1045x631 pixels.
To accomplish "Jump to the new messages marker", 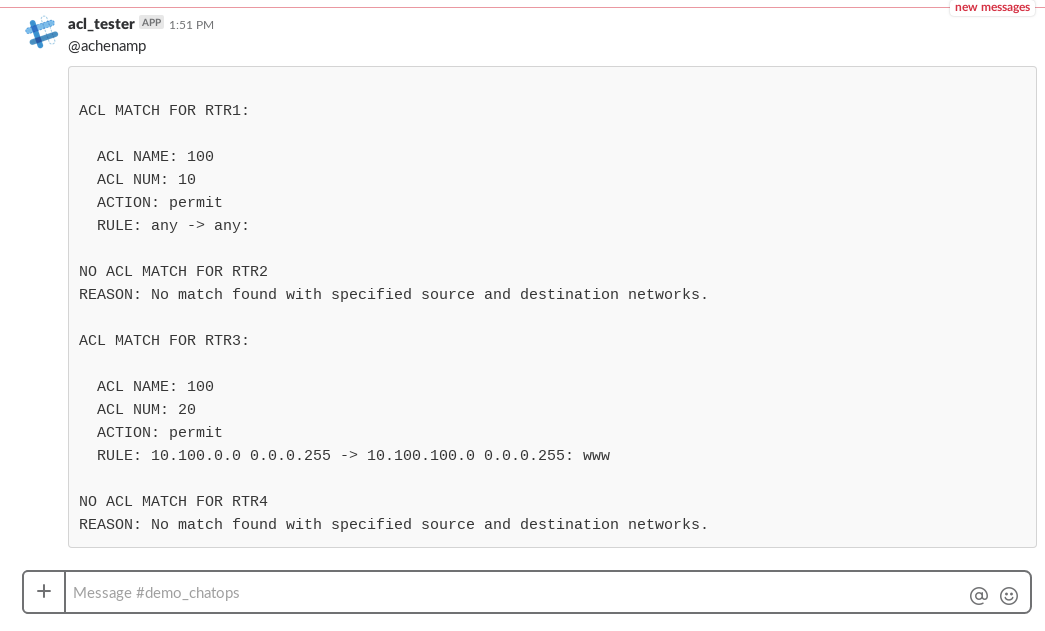I will click(991, 8).
